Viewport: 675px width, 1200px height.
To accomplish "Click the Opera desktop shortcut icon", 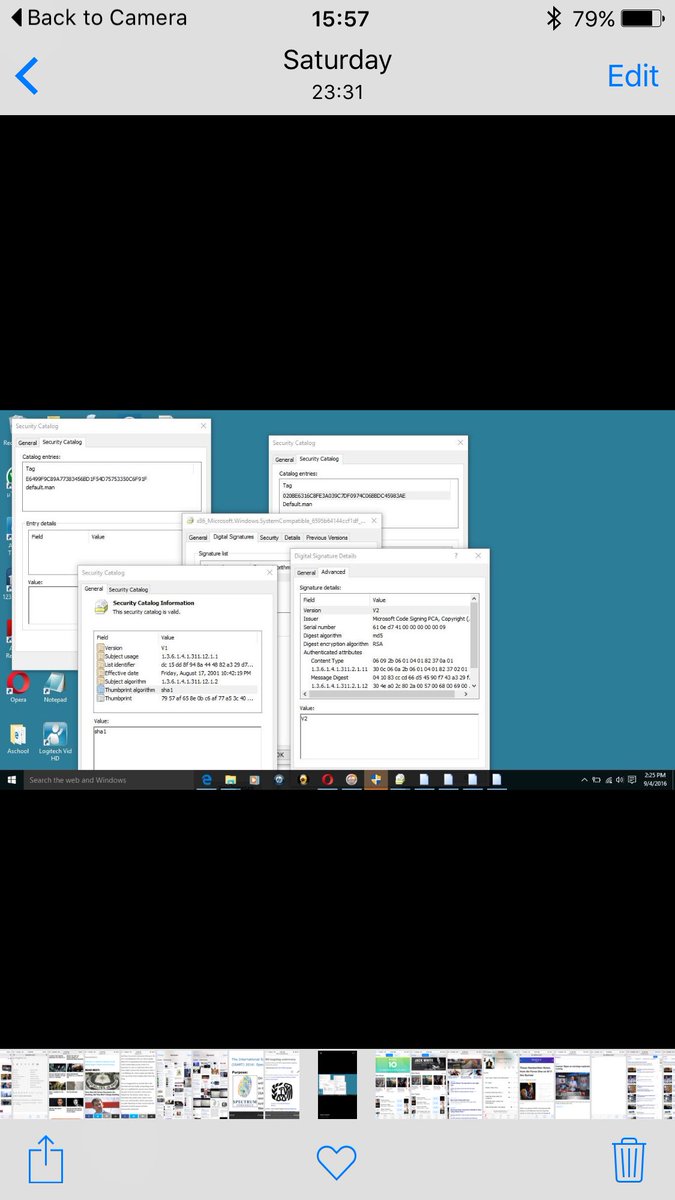I will tap(18, 686).
